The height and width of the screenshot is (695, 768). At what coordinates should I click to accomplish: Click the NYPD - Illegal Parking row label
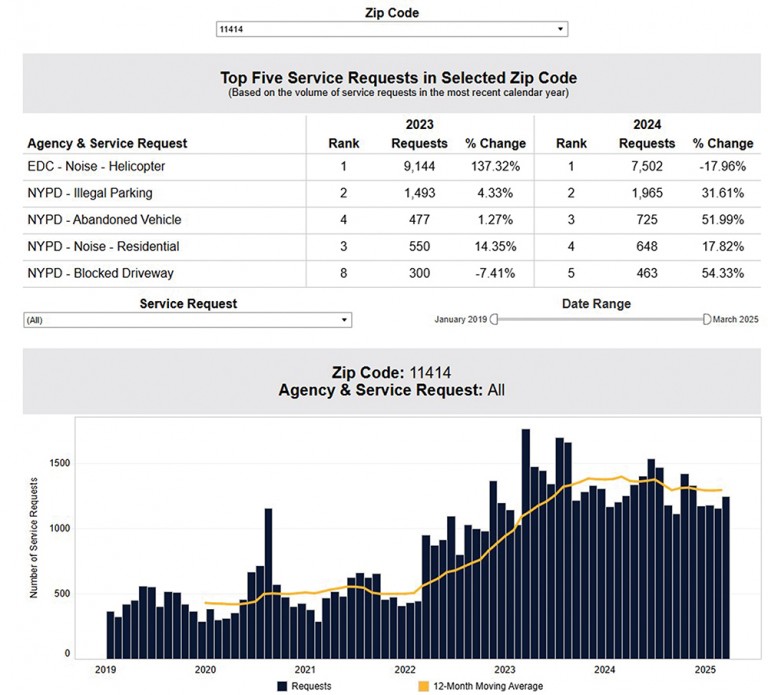pyautogui.click(x=90, y=193)
